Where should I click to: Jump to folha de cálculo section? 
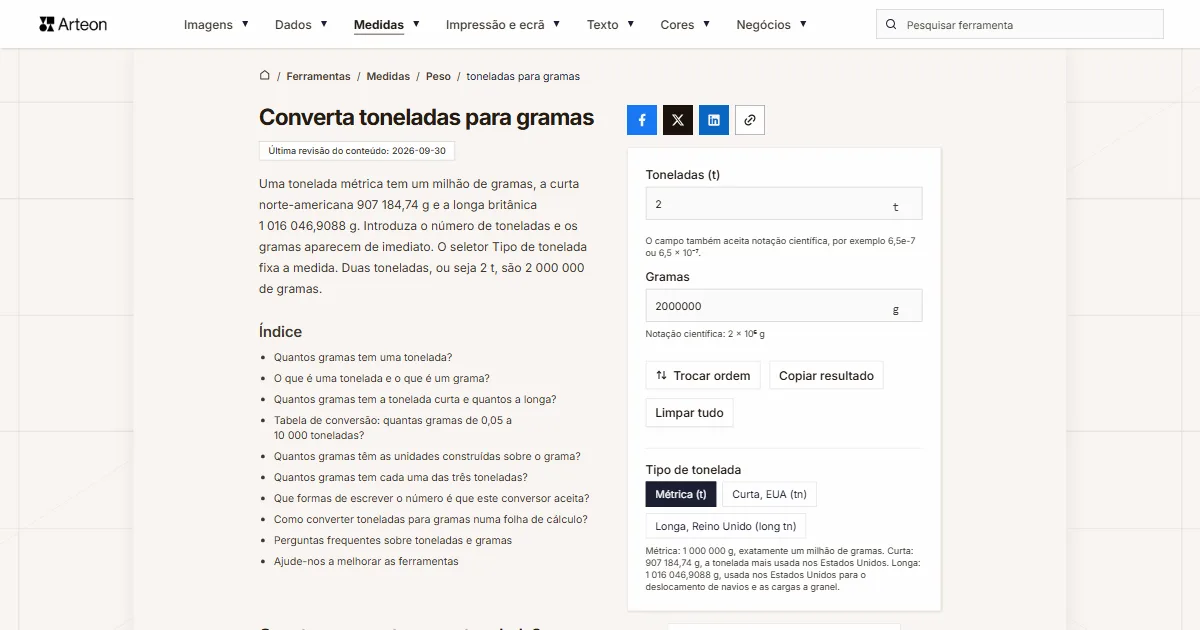(431, 519)
